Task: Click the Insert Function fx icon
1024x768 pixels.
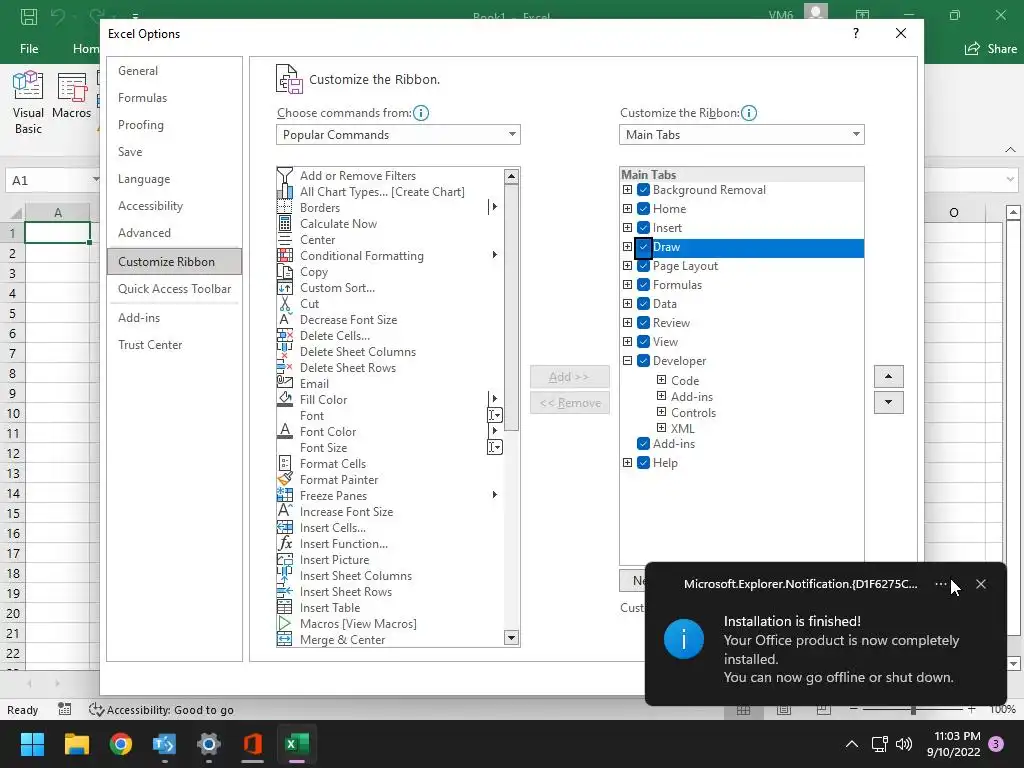Action: click(x=285, y=543)
